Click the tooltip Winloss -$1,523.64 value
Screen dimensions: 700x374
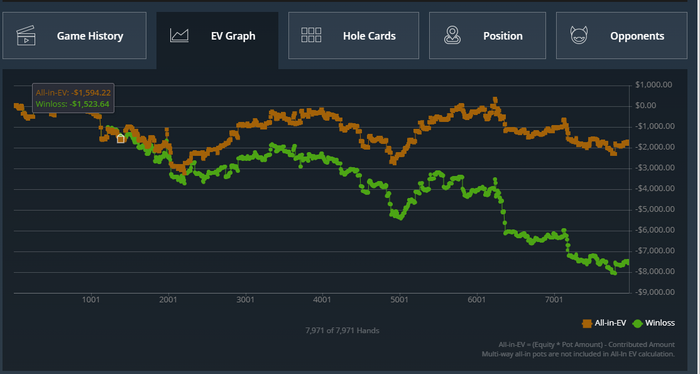89,104
